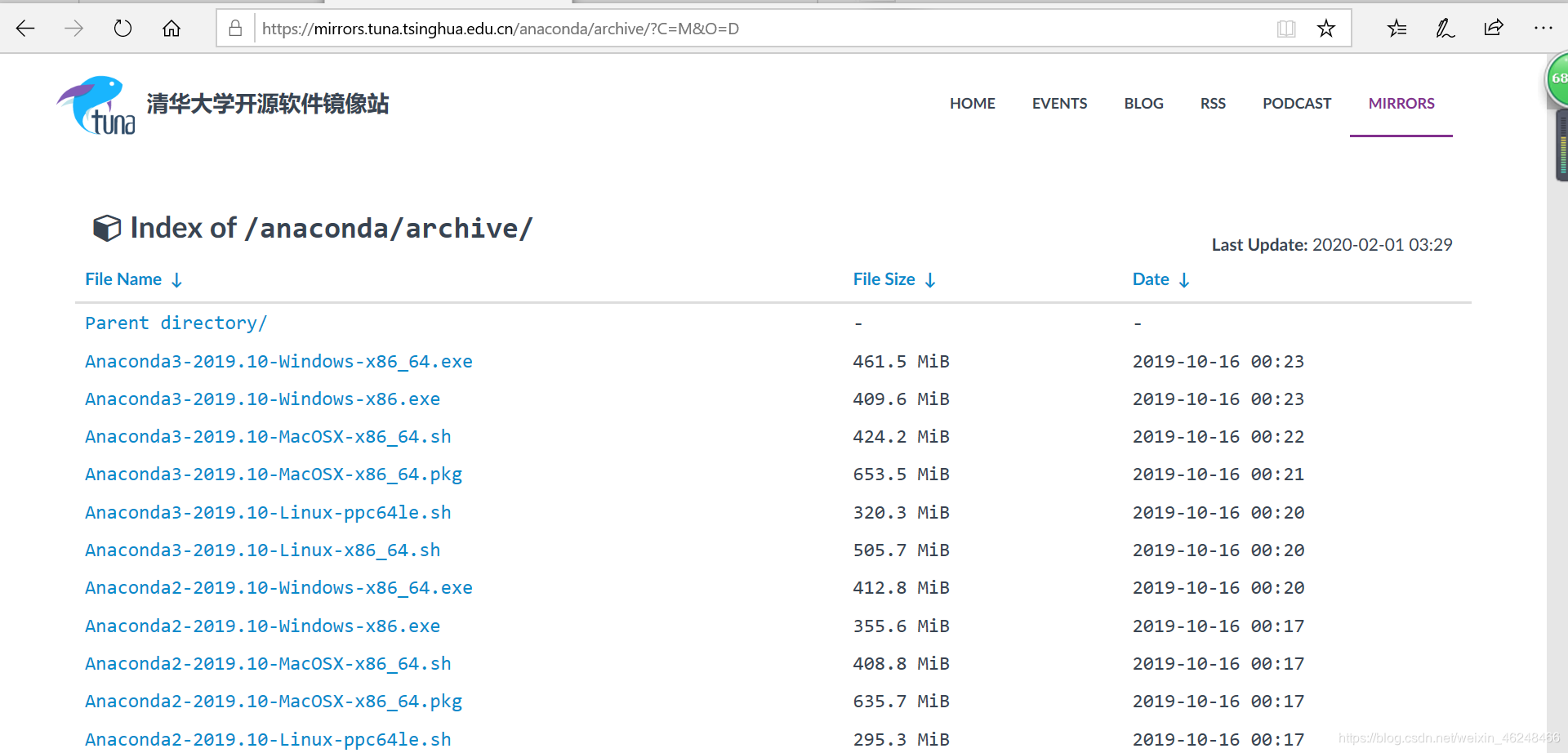Sort by File Name column header
1568x753 pixels.
point(134,279)
